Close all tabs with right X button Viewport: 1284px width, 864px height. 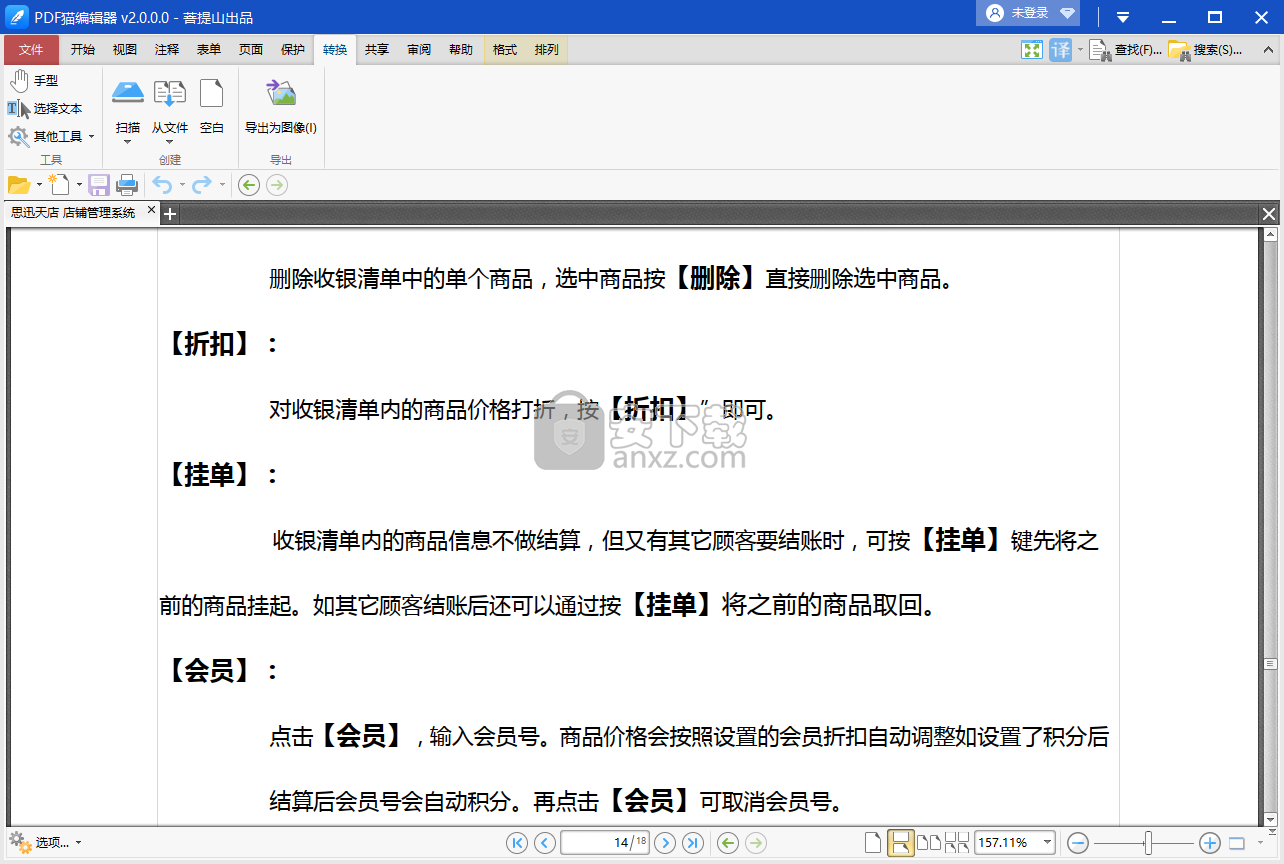(x=1269, y=214)
